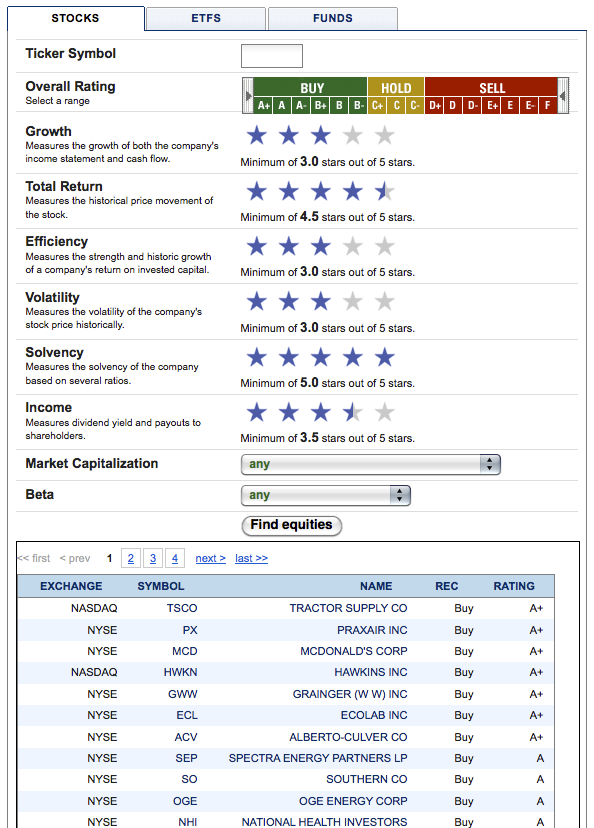This screenshot has width=594, height=828.
Task: Set Efficiency to five stars
Action: 385,247
